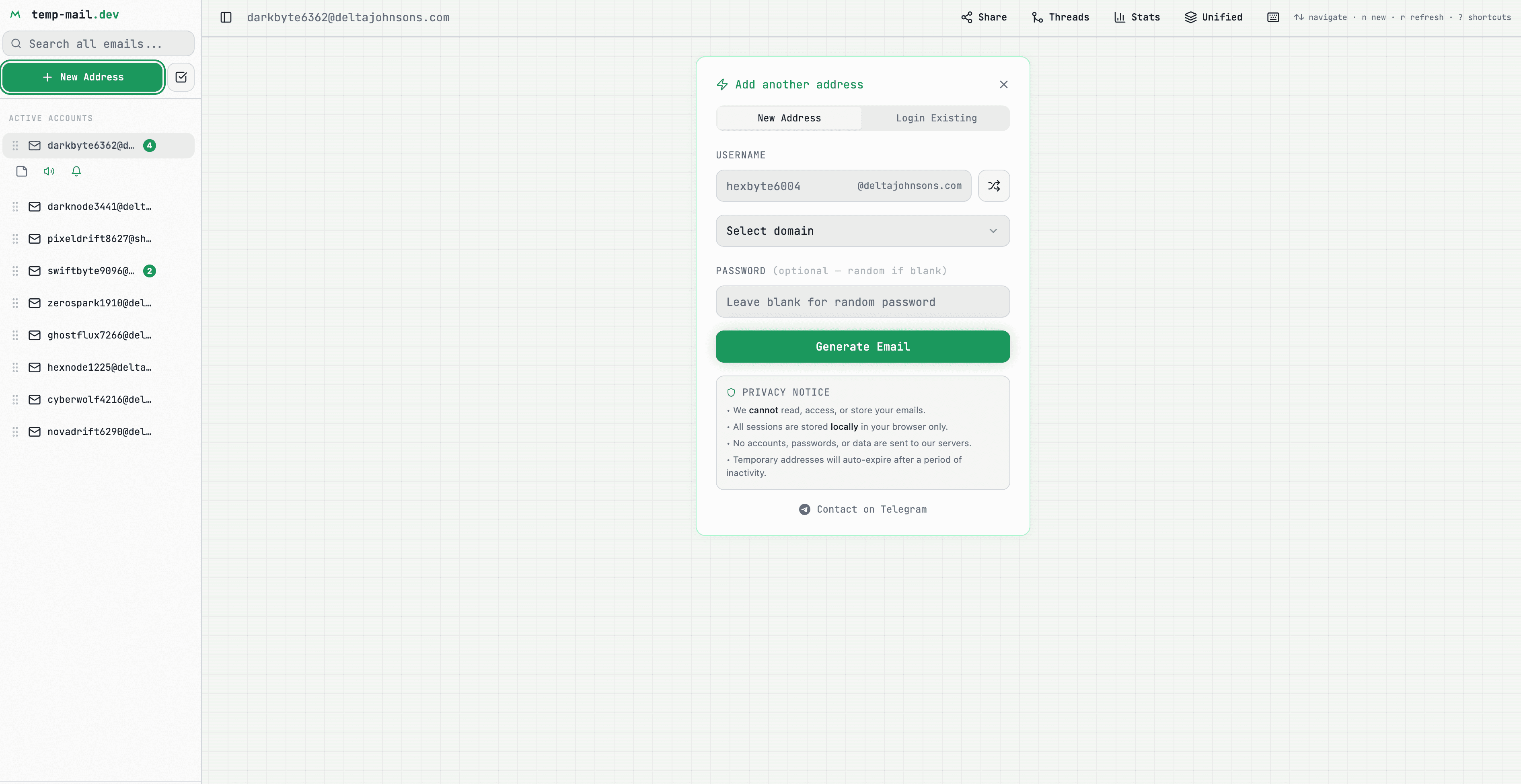Click the shield icon beside Privacy Notice

(731, 392)
